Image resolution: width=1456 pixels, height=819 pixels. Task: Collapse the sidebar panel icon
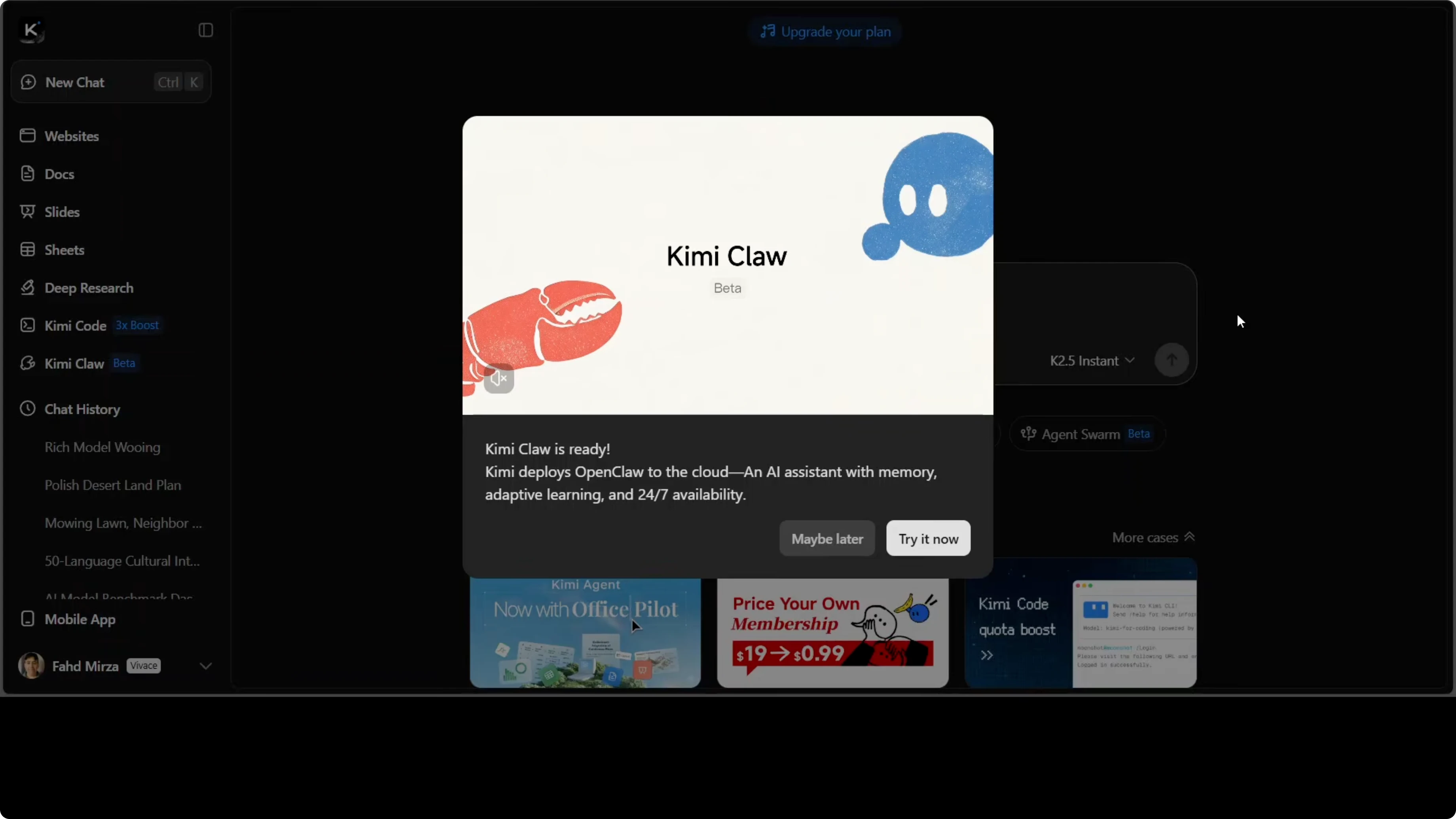click(x=205, y=30)
